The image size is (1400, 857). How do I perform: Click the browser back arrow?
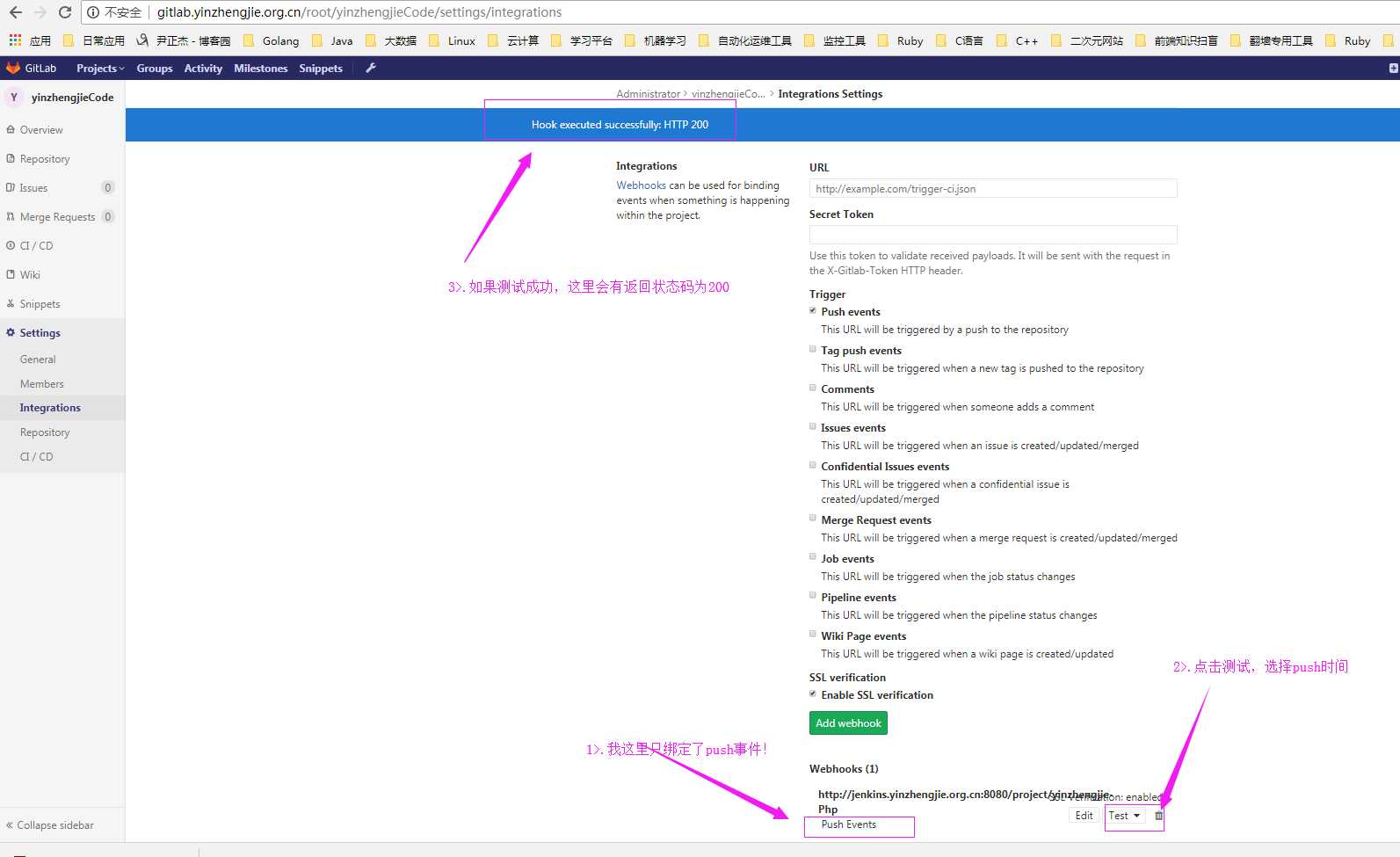click(15, 12)
